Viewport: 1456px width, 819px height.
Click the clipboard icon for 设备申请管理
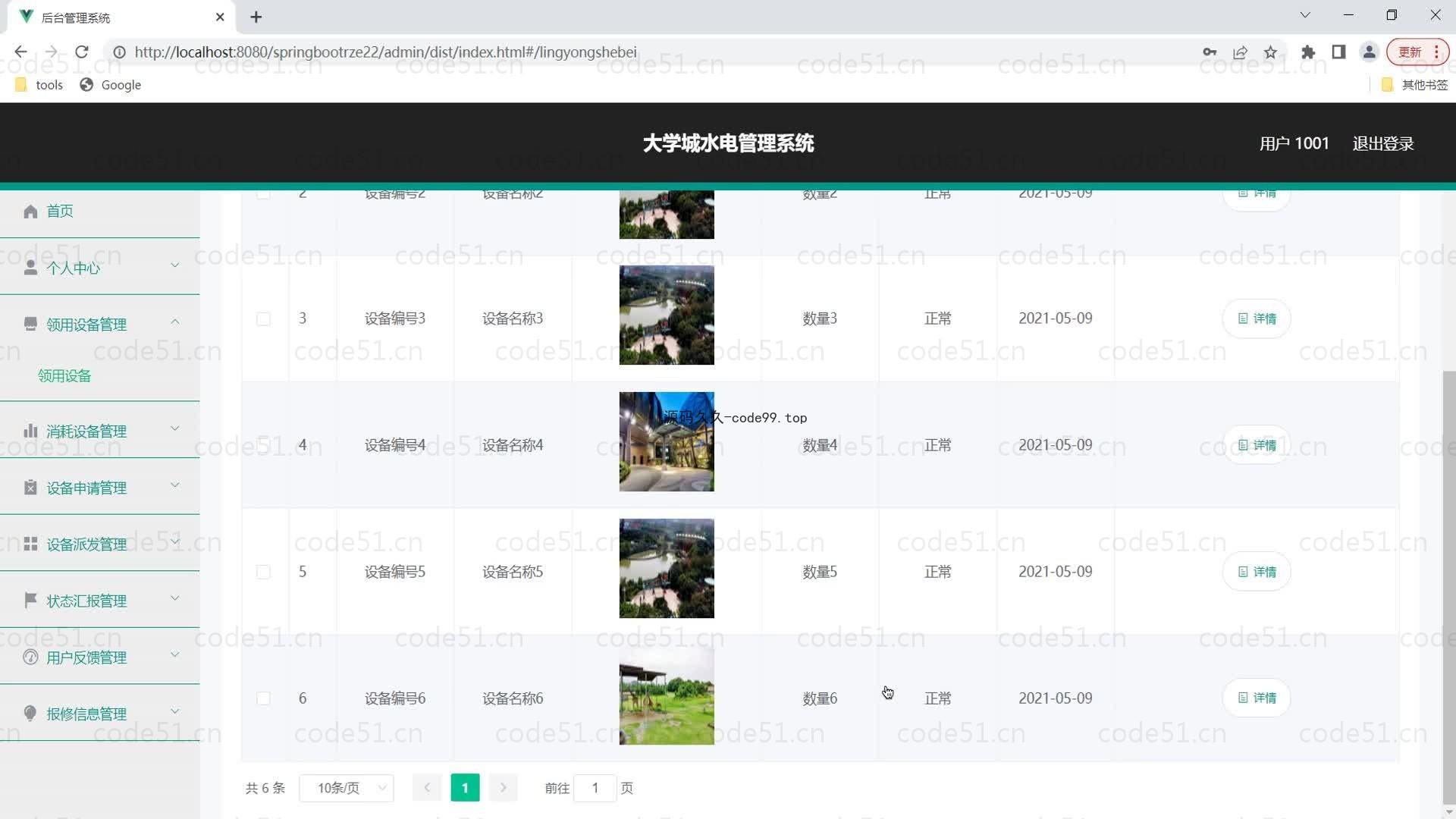30,488
